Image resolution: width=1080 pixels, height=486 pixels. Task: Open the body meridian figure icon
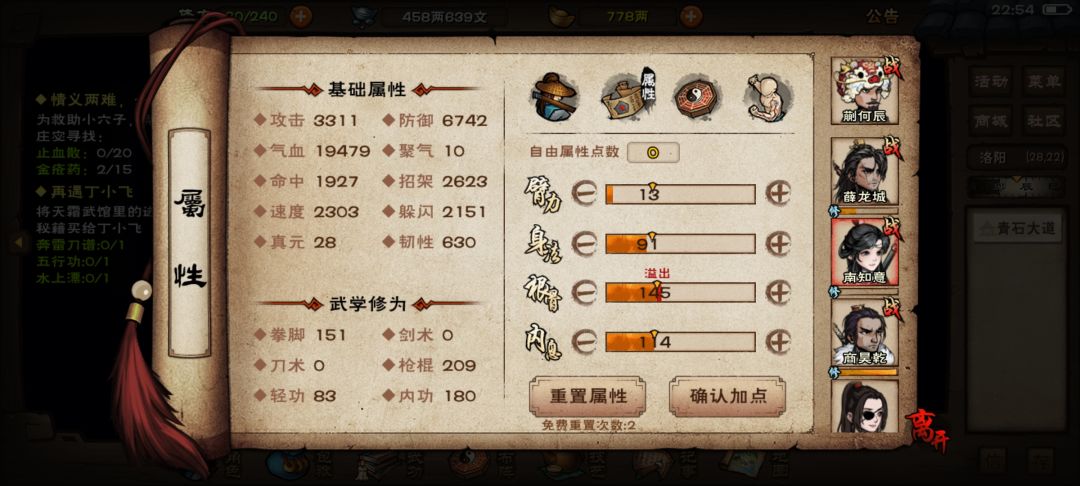tap(767, 97)
